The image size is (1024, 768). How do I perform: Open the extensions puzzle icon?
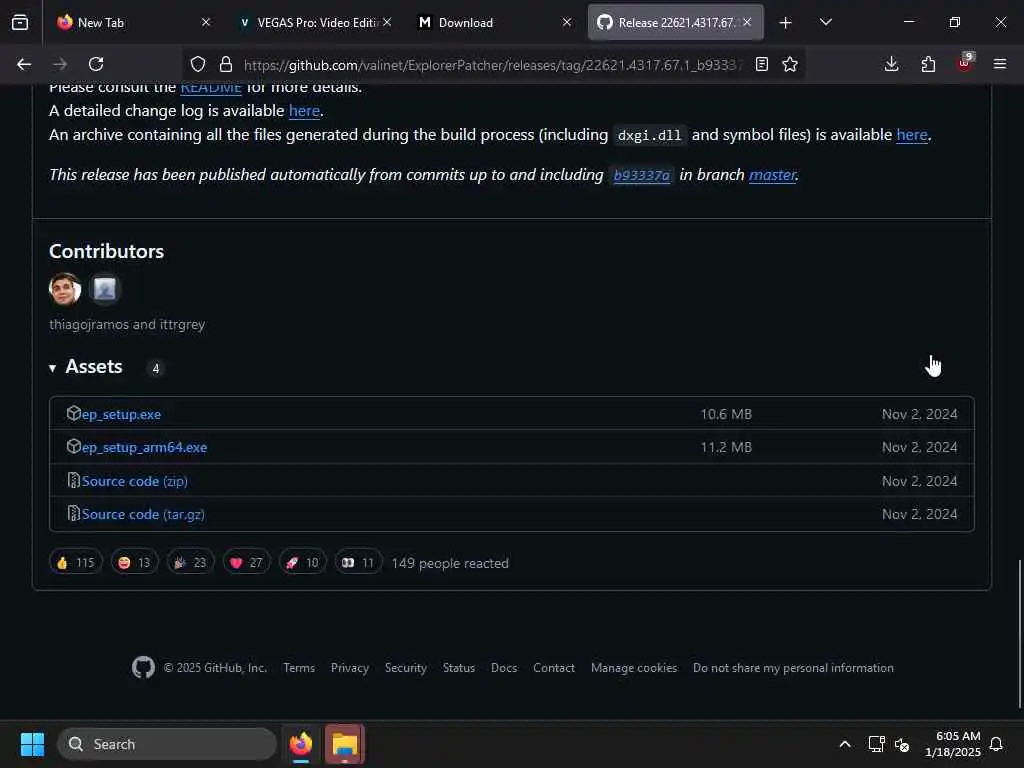(x=928, y=64)
